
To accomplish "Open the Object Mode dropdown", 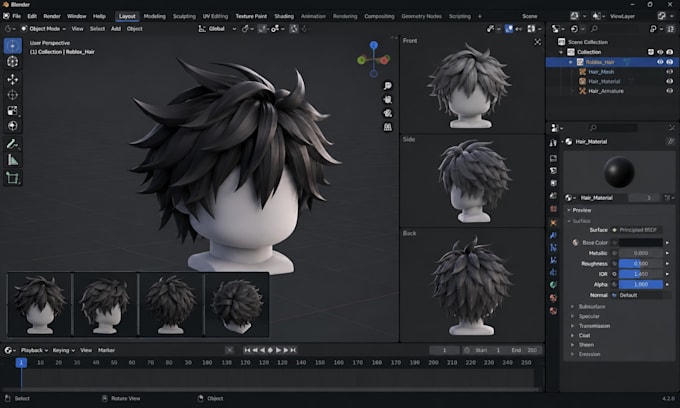I will (x=43, y=29).
